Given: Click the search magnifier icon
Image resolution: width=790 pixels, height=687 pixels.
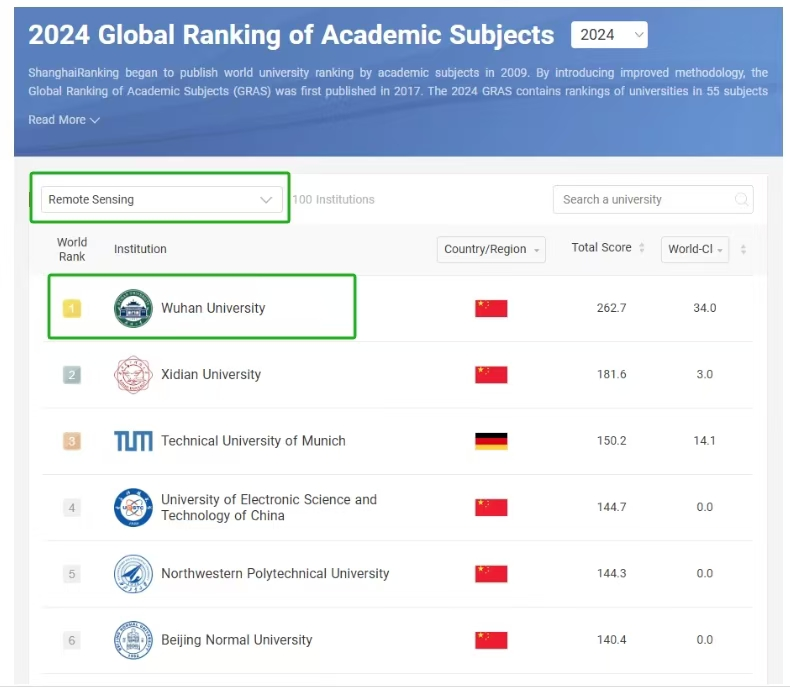Looking at the screenshot, I should pos(741,200).
